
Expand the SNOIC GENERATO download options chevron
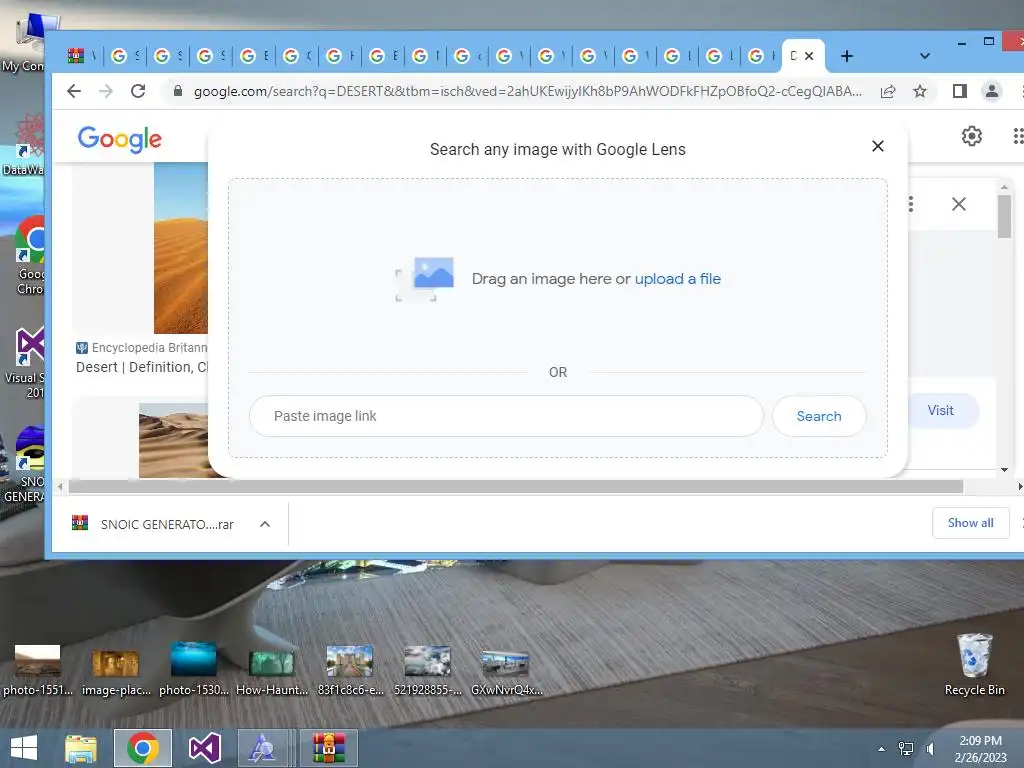(264, 524)
